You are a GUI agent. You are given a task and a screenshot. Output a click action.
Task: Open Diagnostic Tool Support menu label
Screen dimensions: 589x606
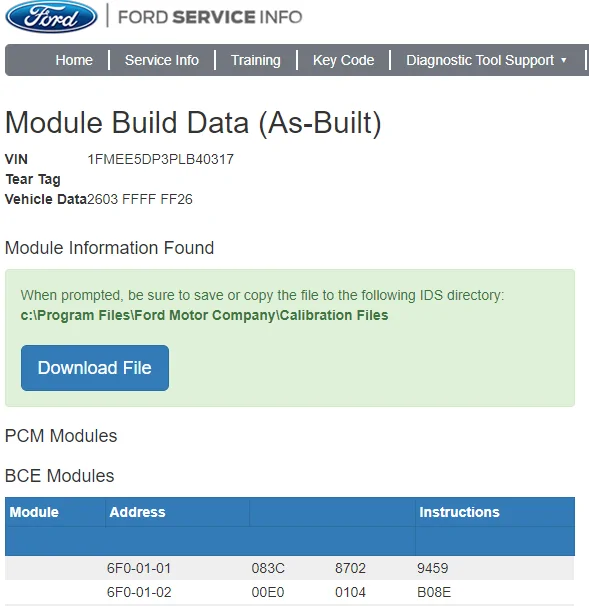tap(480, 60)
